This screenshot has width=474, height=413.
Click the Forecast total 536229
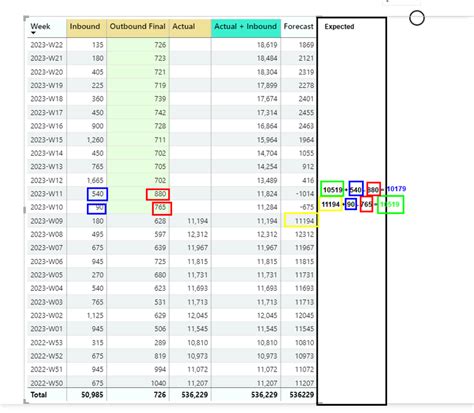pyautogui.click(x=302, y=395)
